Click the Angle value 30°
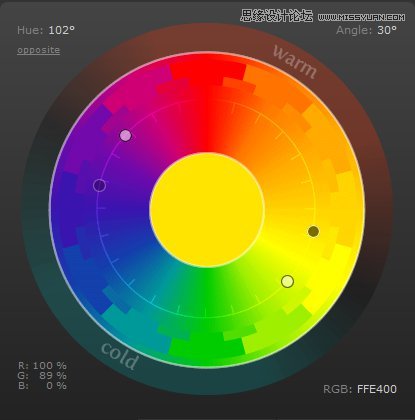The image size is (415, 420). [x=387, y=30]
